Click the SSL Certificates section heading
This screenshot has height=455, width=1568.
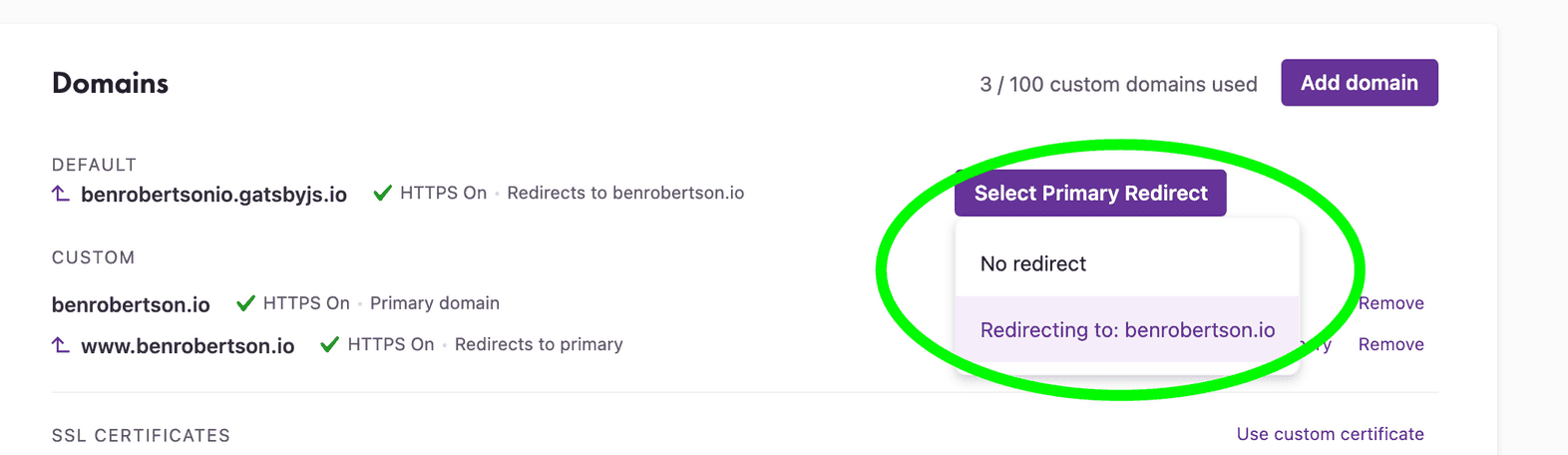pos(141,436)
